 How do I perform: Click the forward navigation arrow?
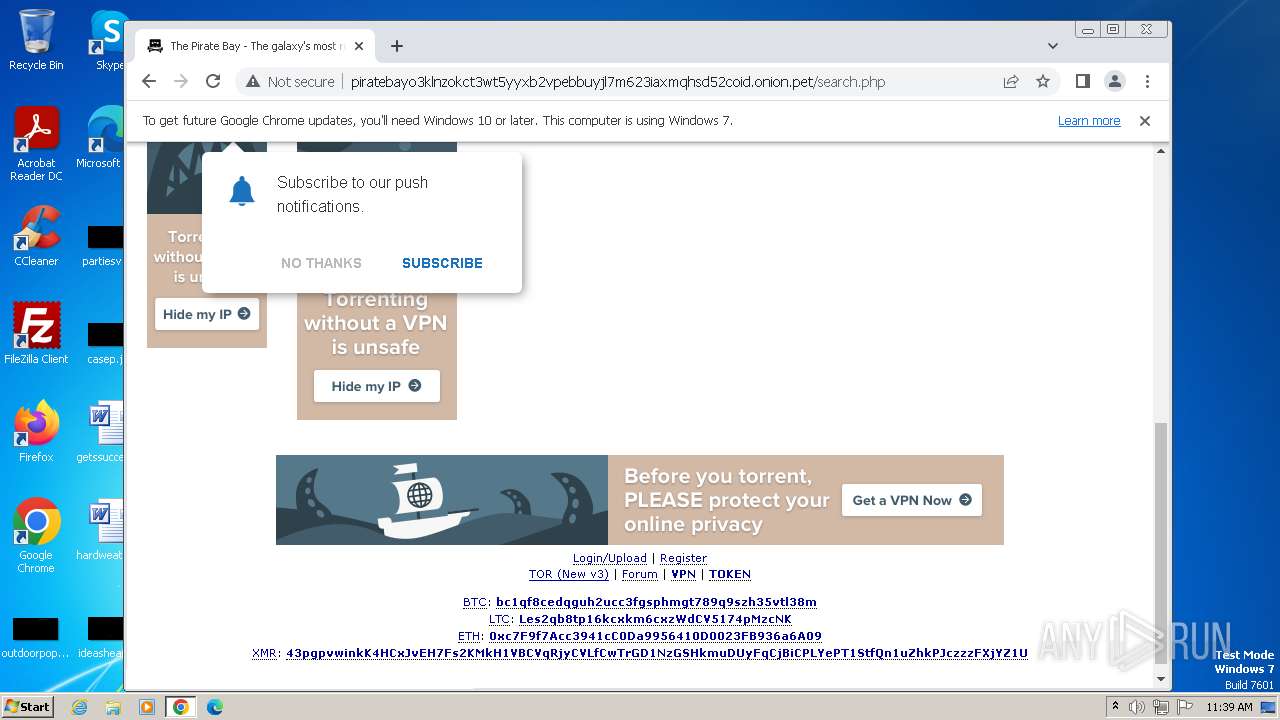pos(181,82)
